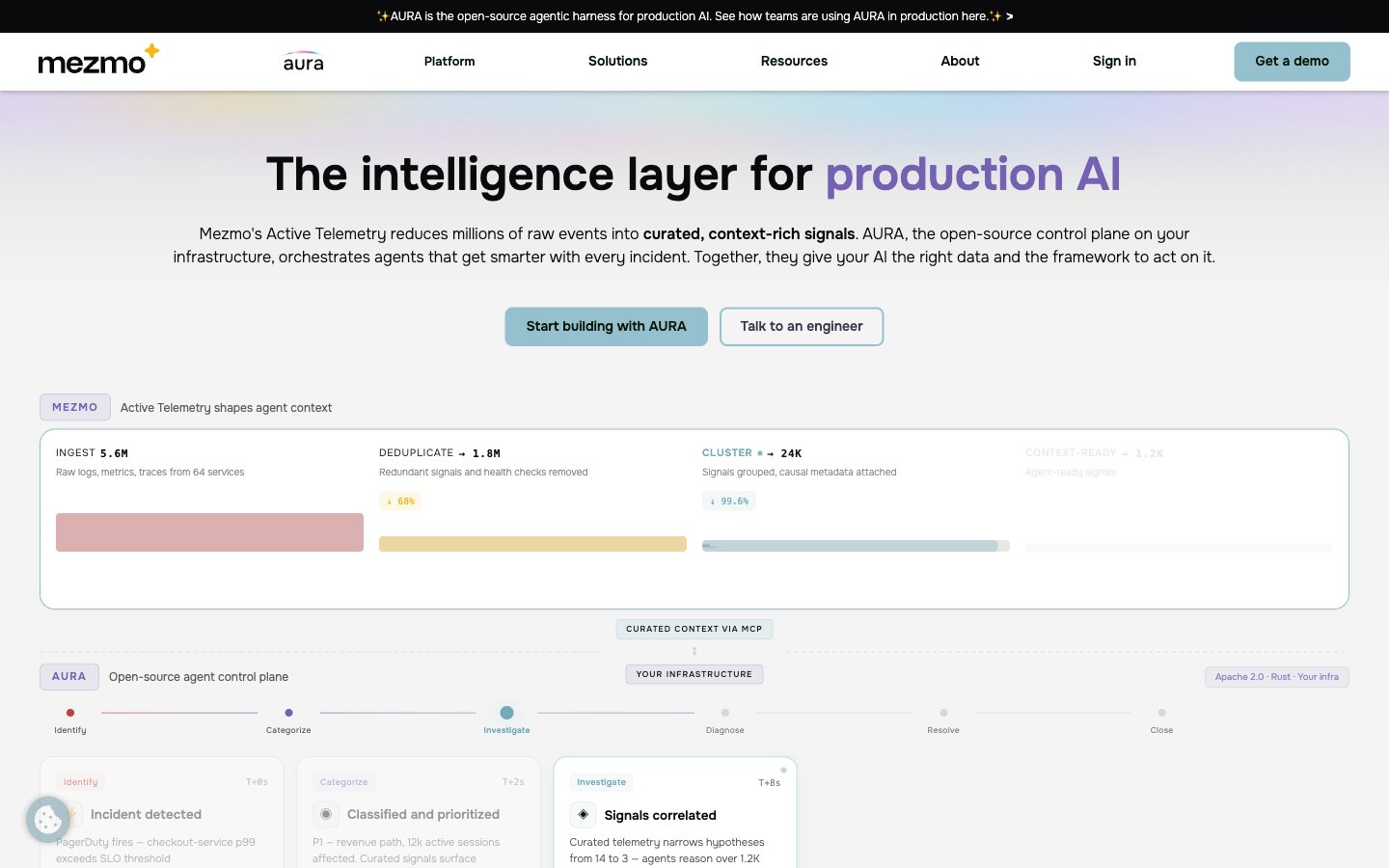Select the Close timeline step
This screenshot has width=1389, height=868.
pyautogui.click(x=1161, y=719)
